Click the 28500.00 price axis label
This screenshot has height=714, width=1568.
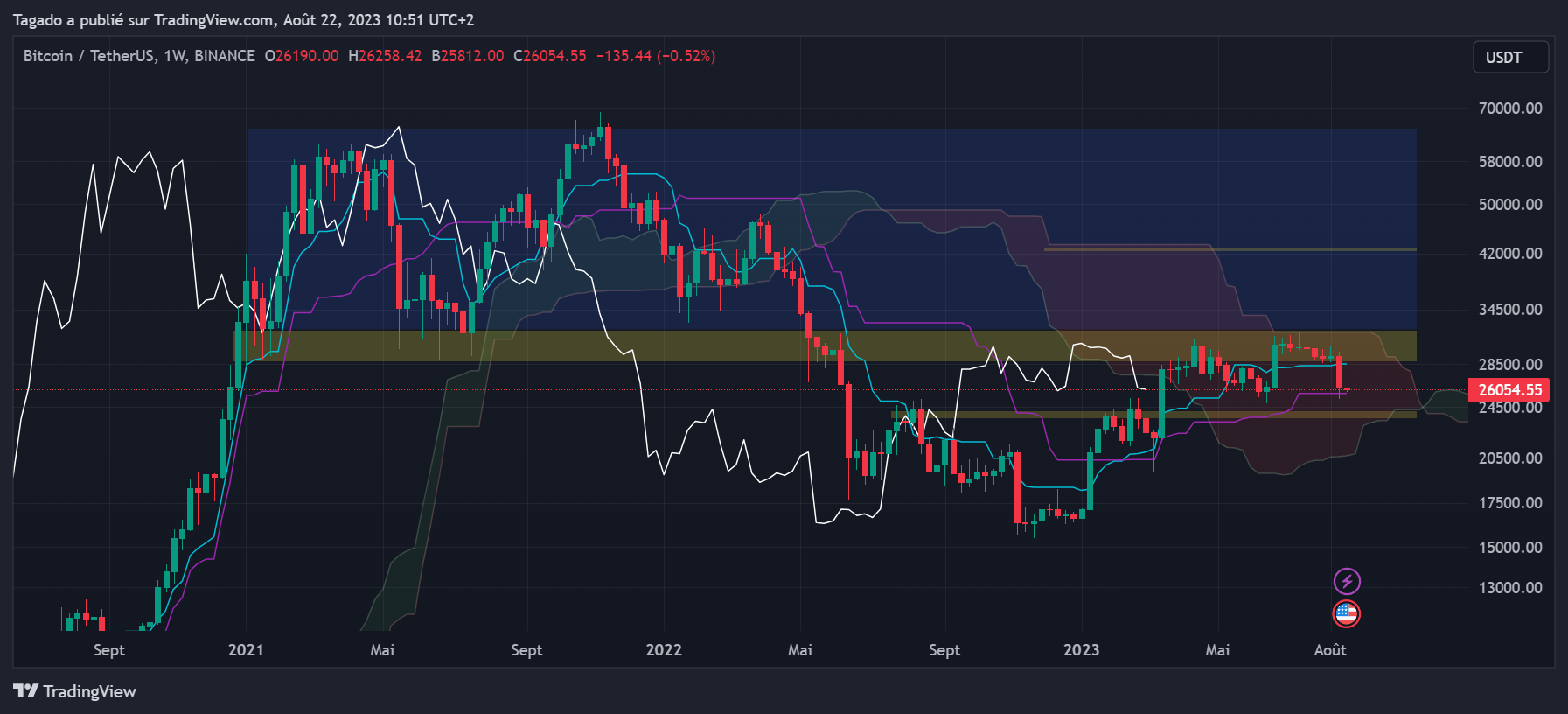[1510, 365]
